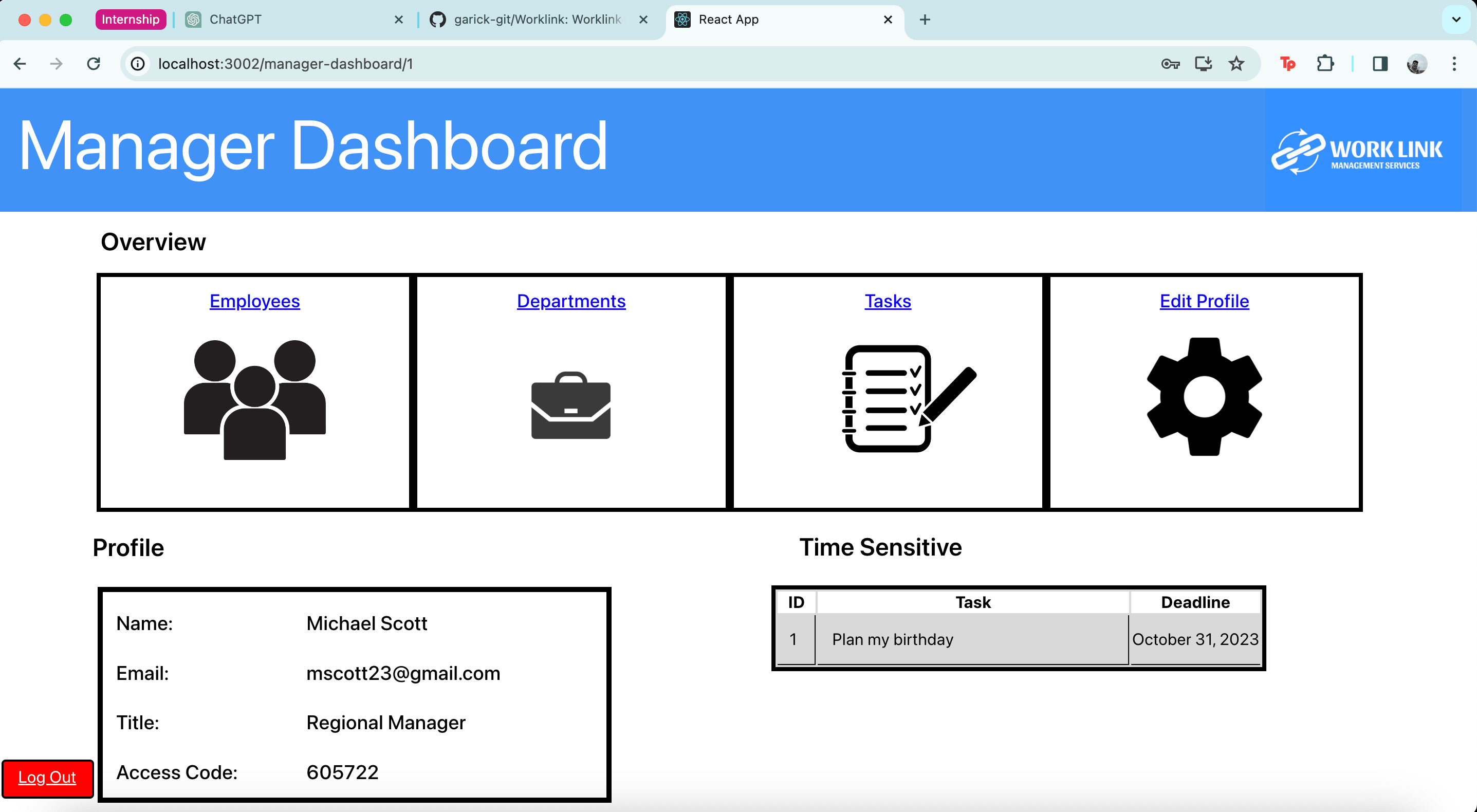1477x812 pixels.
Task: Click the install app icon in address bar
Action: pos(1203,64)
